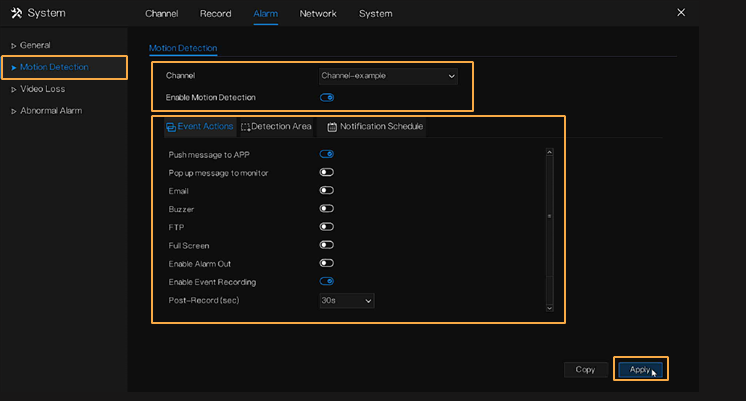Turn on the Buzzer toggle
Viewport: 746px width, 401px height.
click(326, 209)
